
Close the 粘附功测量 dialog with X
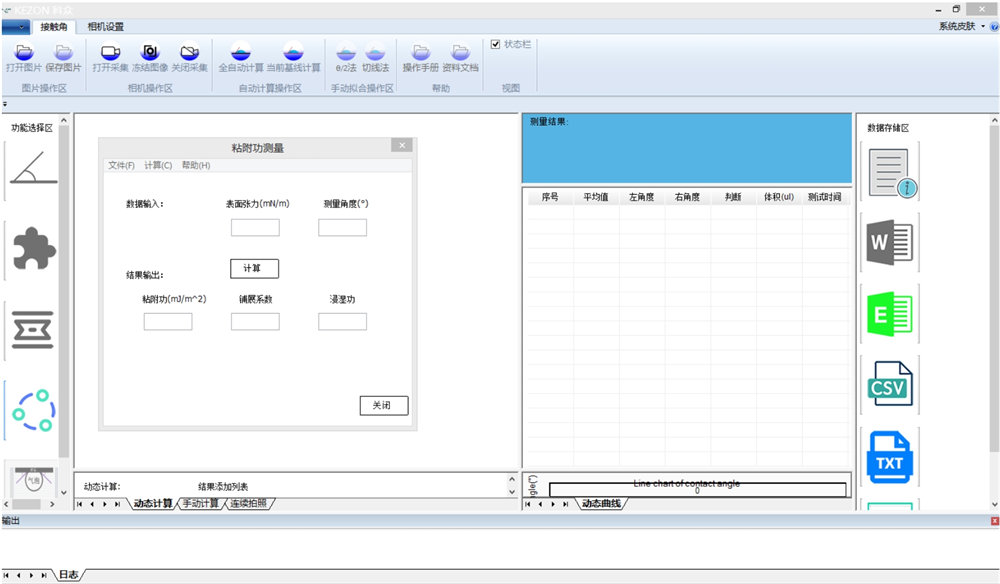point(402,145)
